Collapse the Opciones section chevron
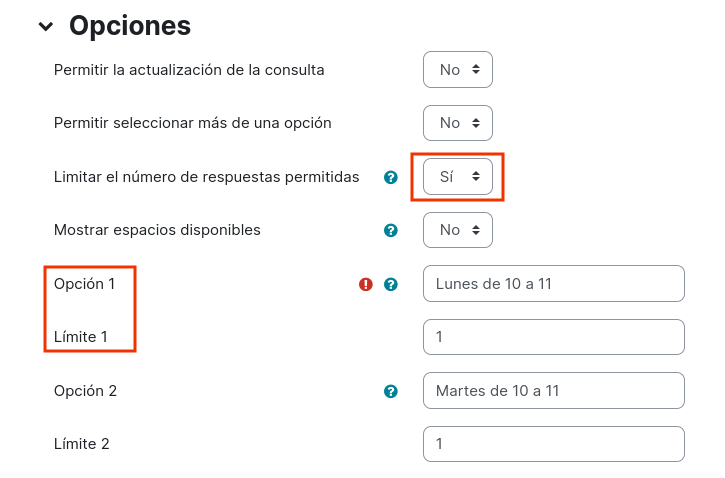Viewport: 725px width, 478px height. 46,26
